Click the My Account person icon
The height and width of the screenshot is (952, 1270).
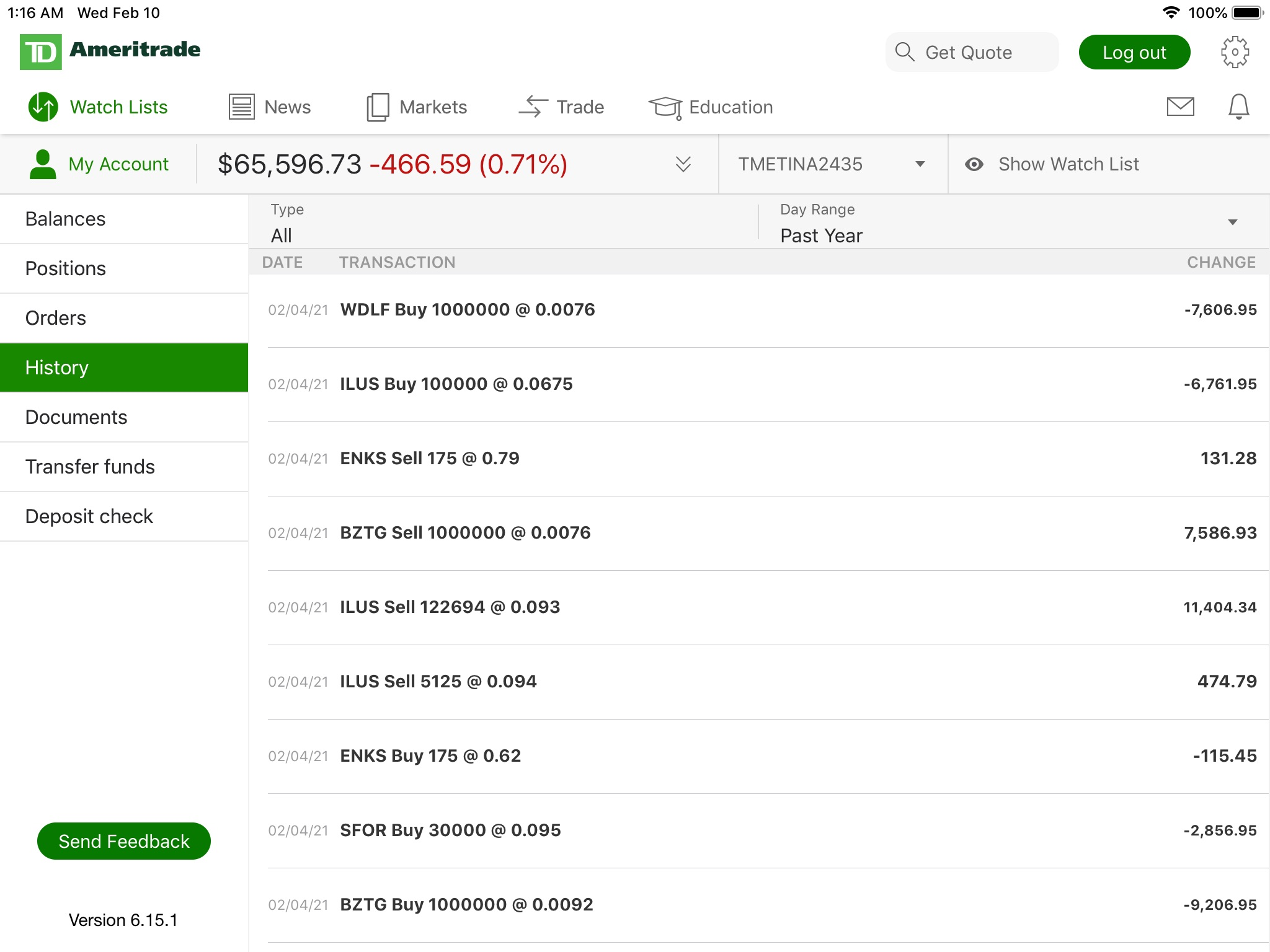(x=43, y=164)
